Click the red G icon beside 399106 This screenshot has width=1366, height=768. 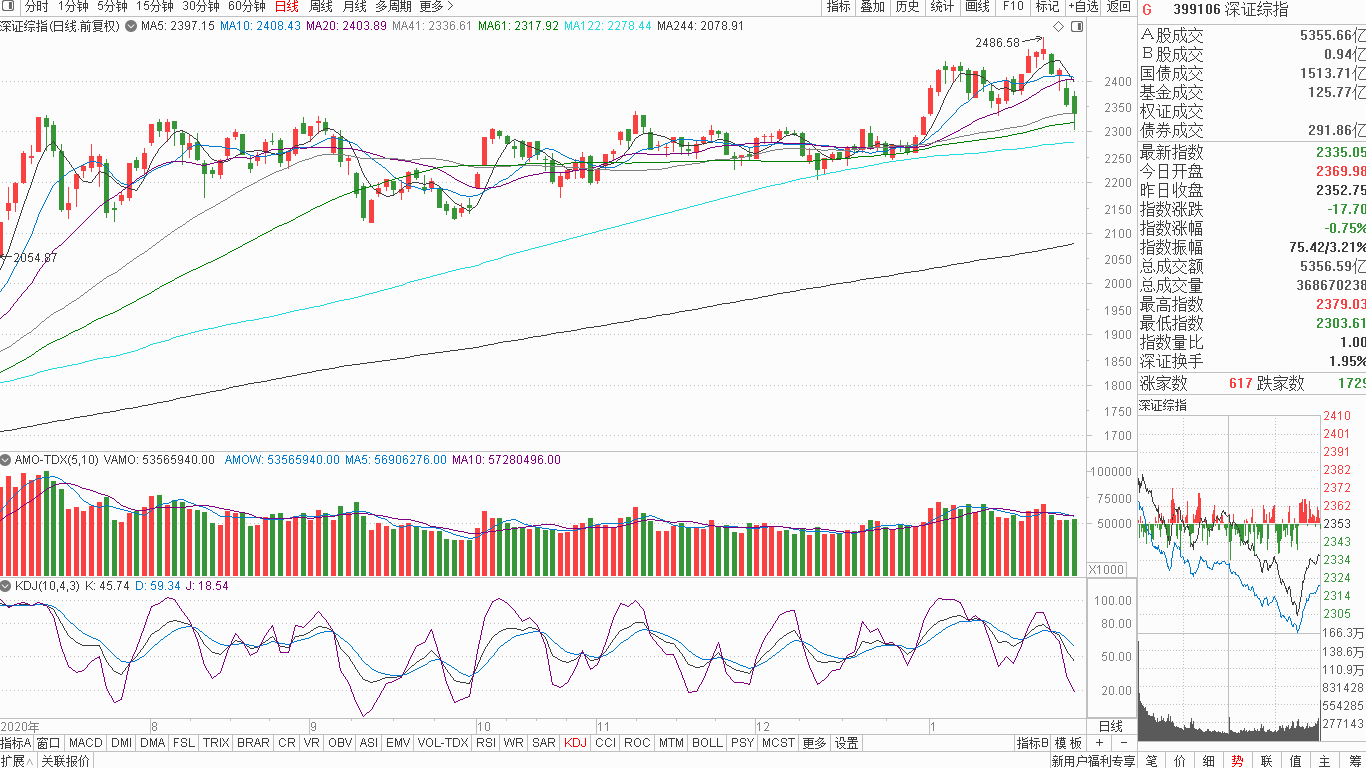[1147, 9]
